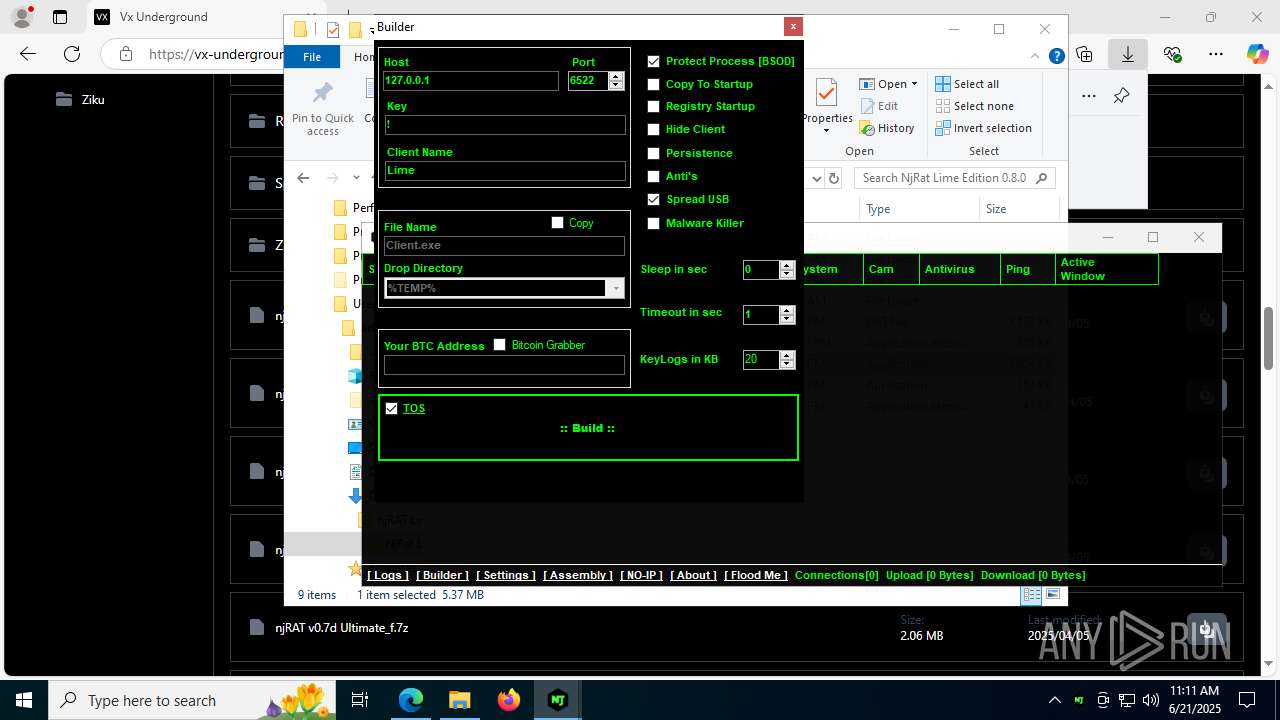Click the Host input field
The image size is (1280, 720).
pyautogui.click(x=471, y=81)
